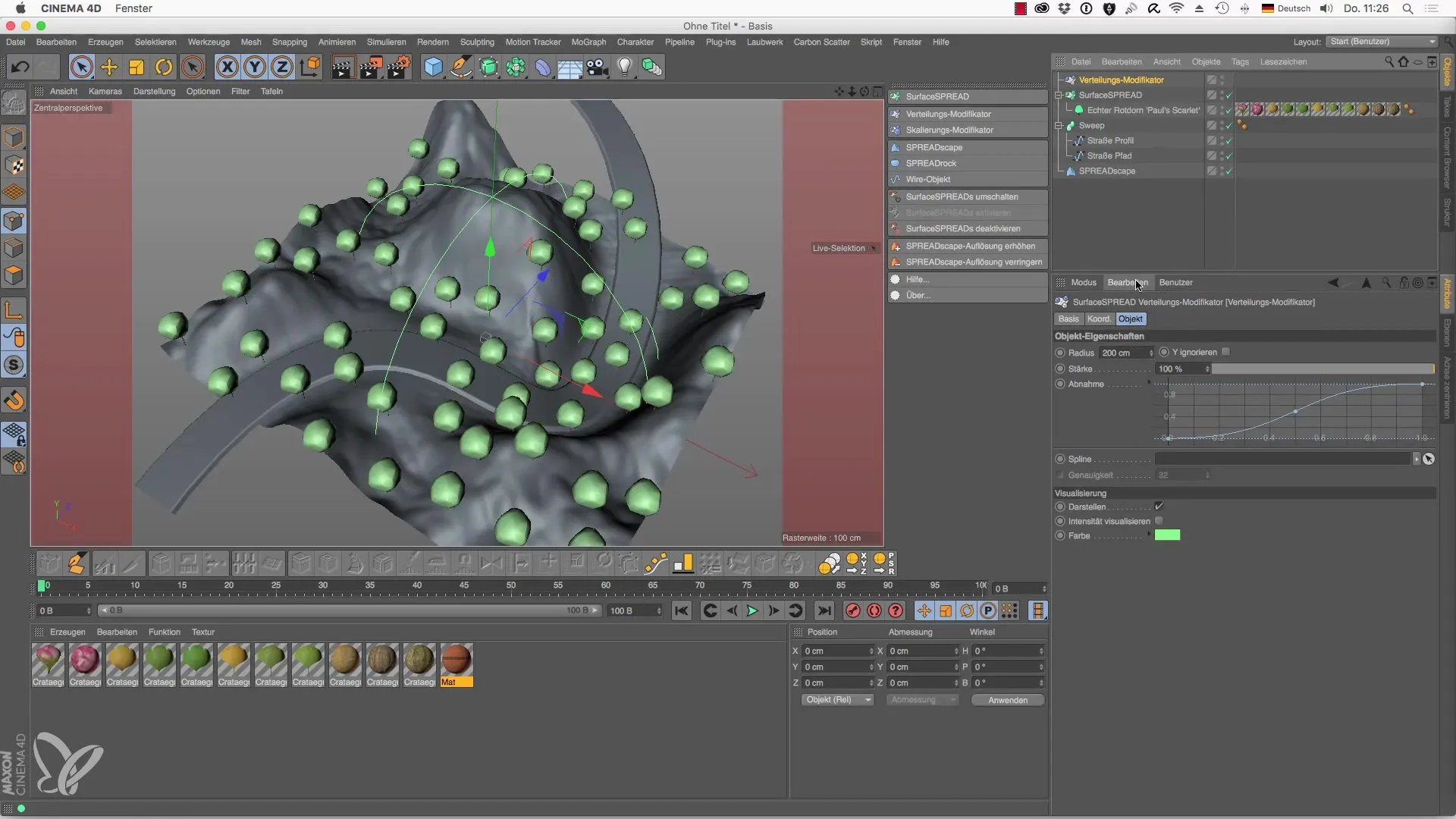
Task: Click the coordinate system icon
Action: 310,67
